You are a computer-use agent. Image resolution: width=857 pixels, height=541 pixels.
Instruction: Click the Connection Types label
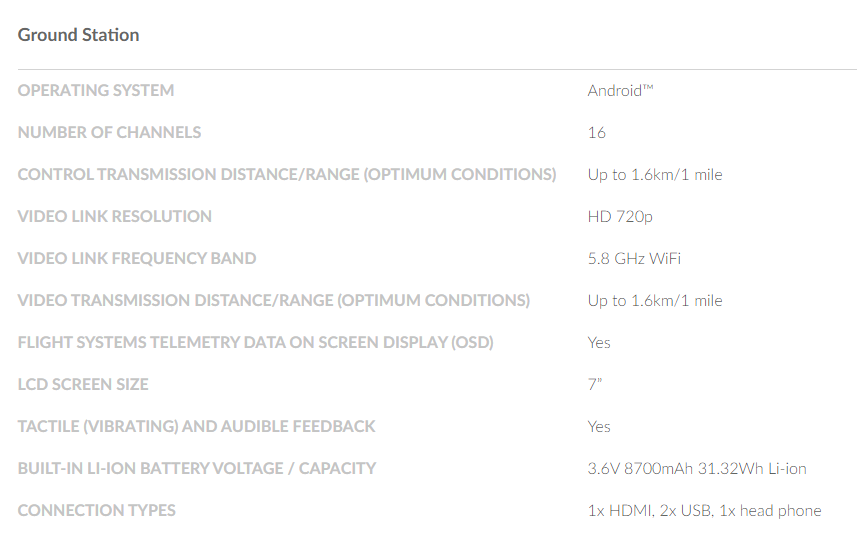[x=96, y=510]
